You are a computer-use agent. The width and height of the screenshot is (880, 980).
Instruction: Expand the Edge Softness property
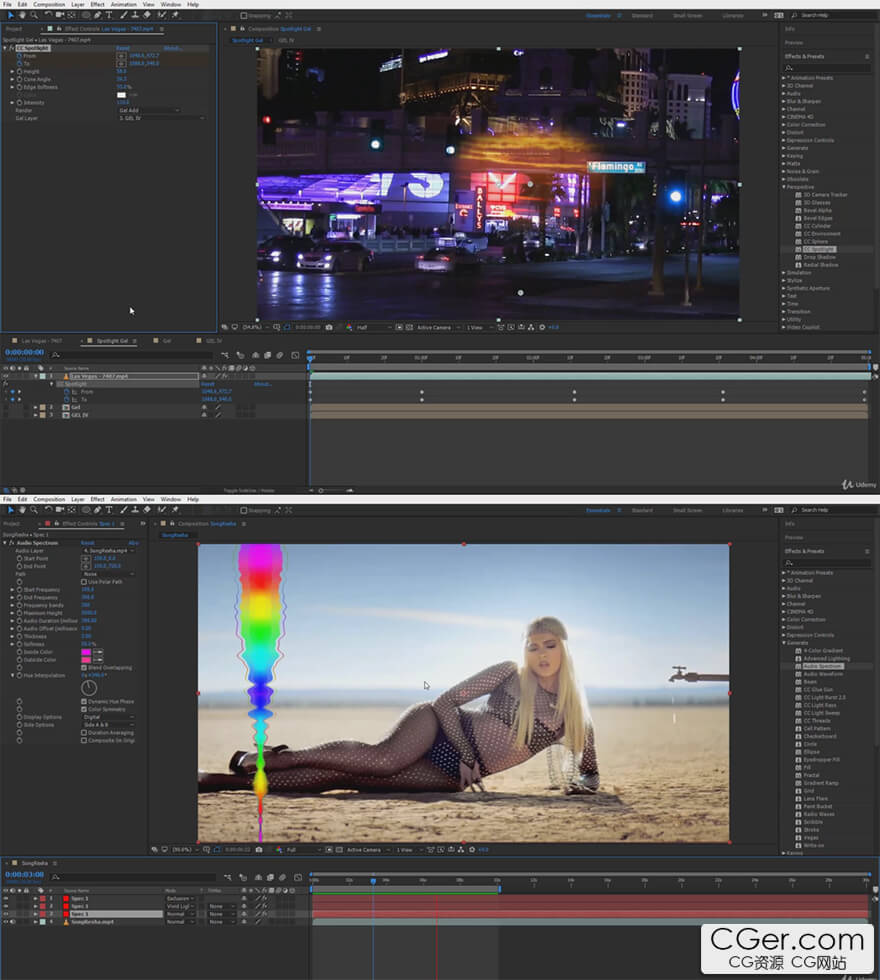point(12,87)
